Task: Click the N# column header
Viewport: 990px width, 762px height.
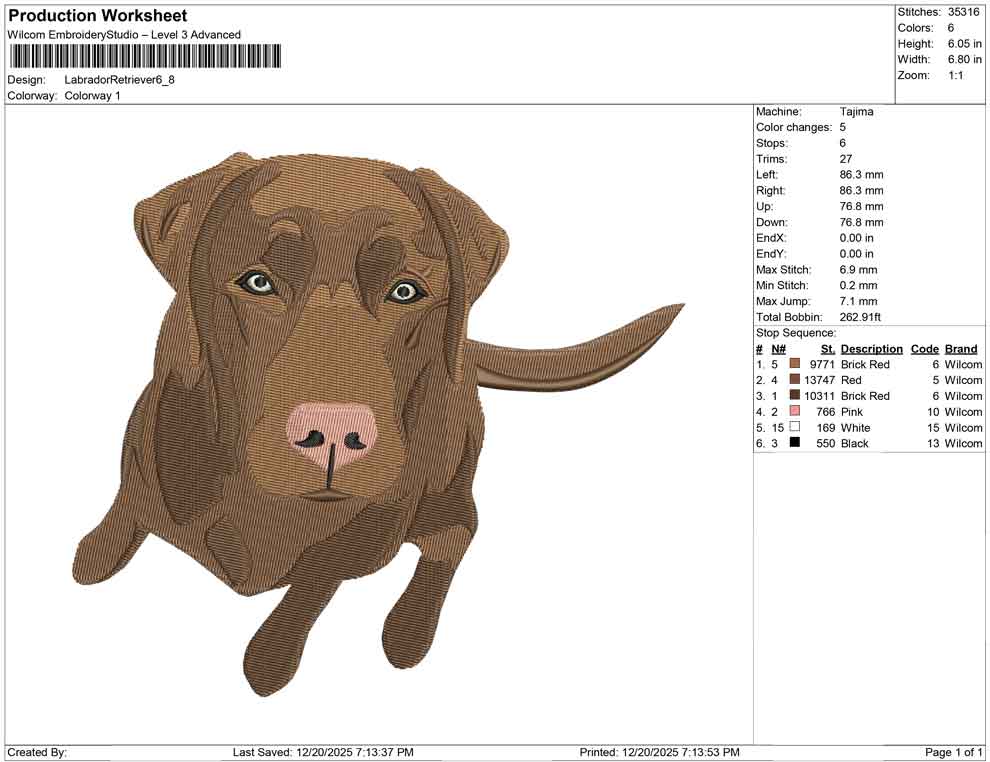Action: (778, 349)
